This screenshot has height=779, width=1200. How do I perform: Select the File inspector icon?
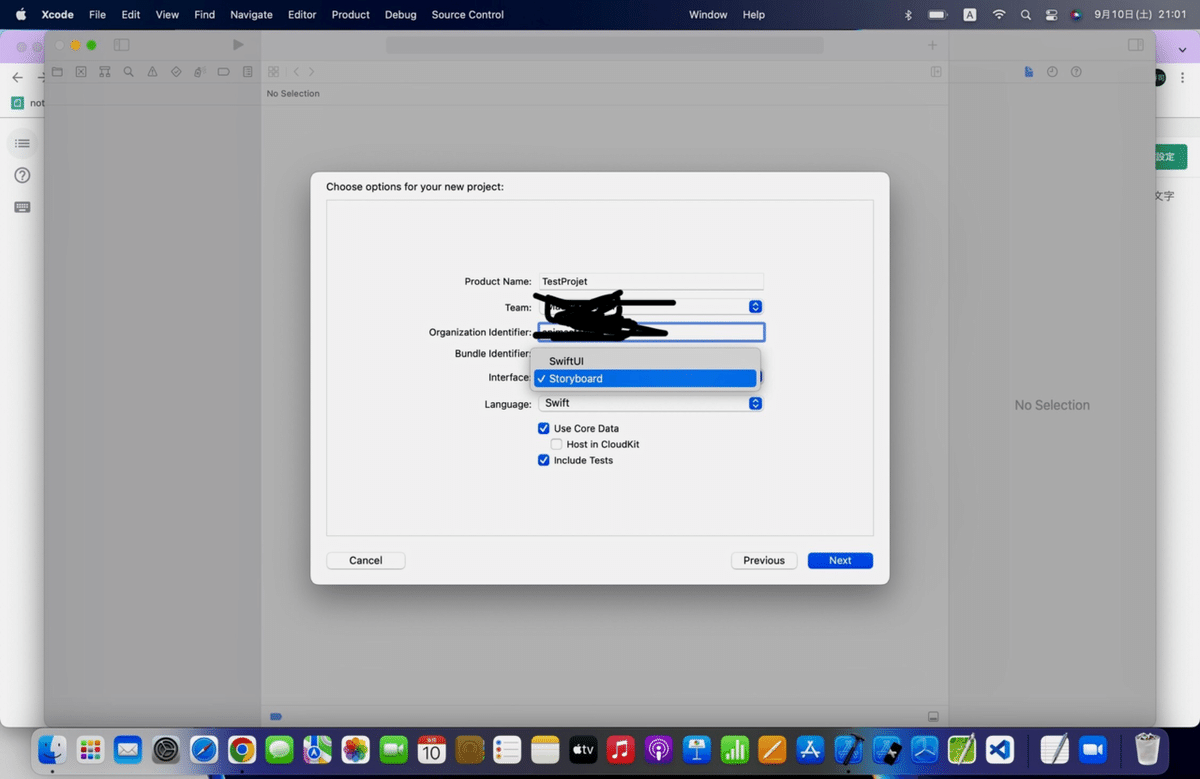coord(1028,72)
